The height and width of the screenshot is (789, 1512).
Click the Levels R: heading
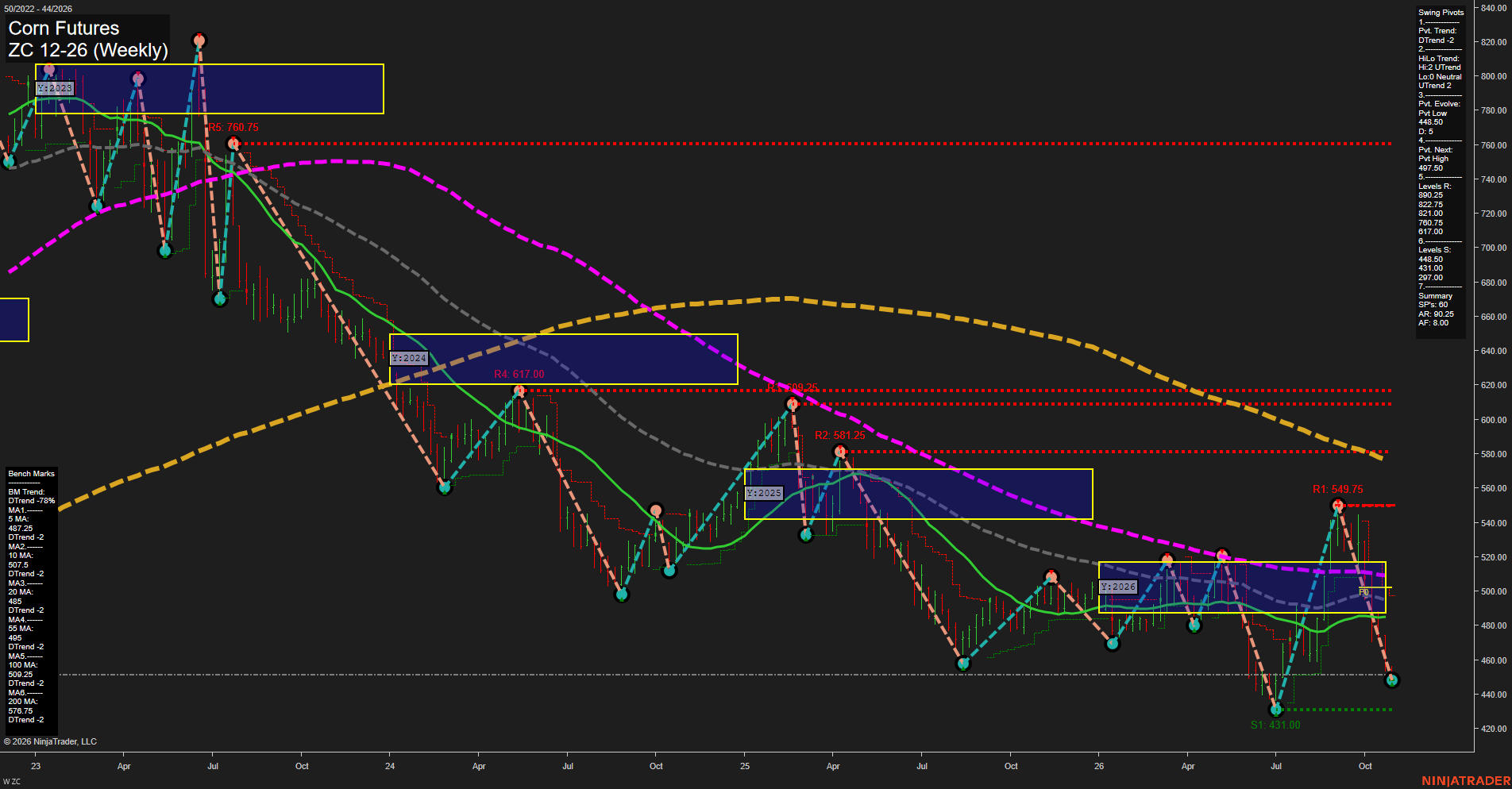pos(1435,187)
